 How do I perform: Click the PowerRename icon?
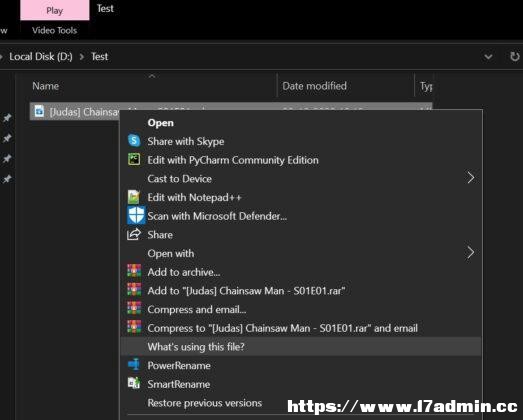pyautogui.click(x=134, y=365)
